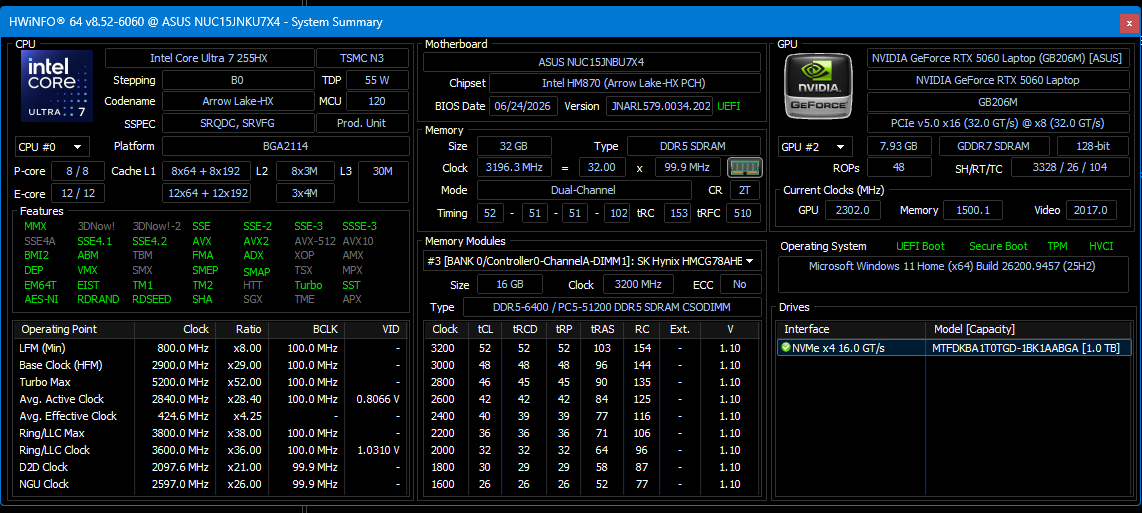Click the NVIDIA GeForce logo image
This screenshot has height=513, width=1142.
point(816,85)
